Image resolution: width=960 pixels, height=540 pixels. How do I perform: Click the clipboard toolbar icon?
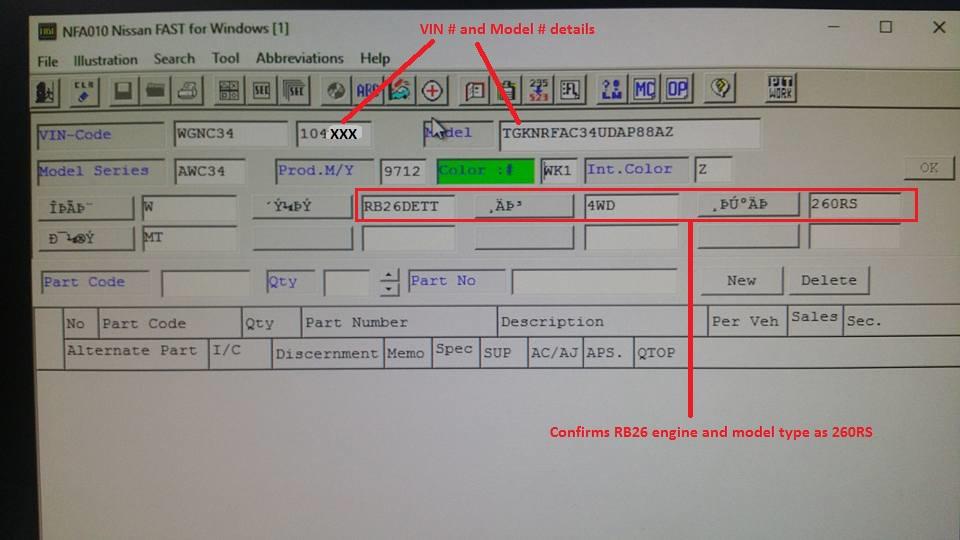(506, 91)
